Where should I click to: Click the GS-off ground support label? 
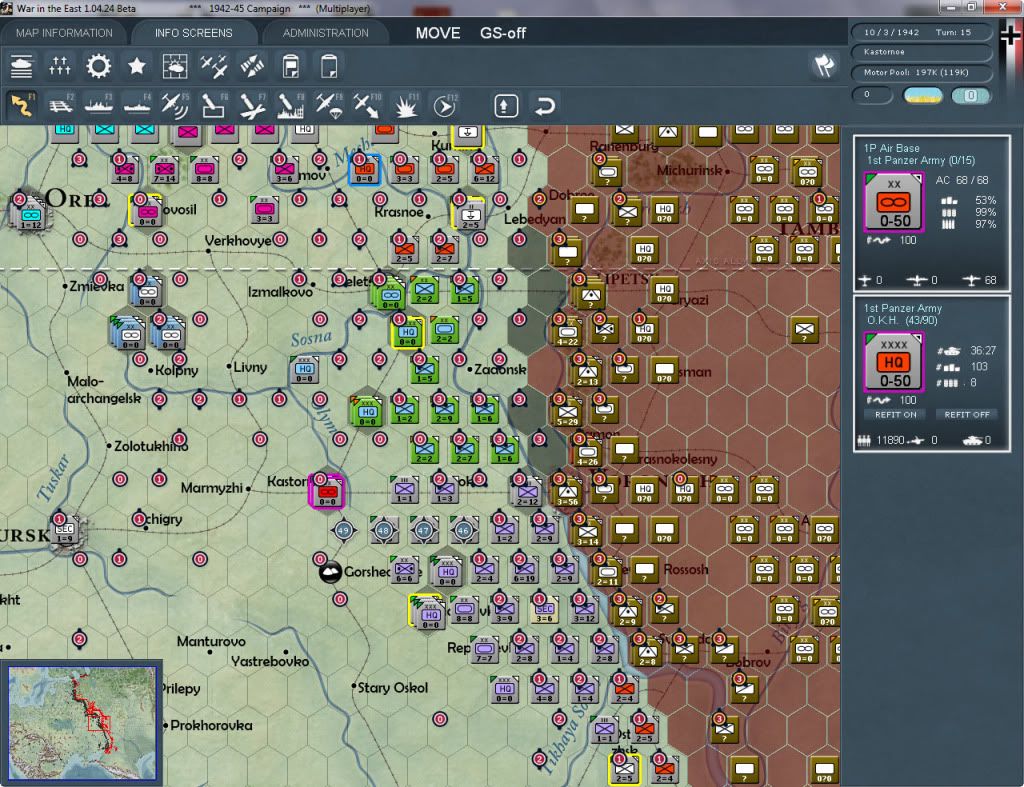click(x=503, y=33)
